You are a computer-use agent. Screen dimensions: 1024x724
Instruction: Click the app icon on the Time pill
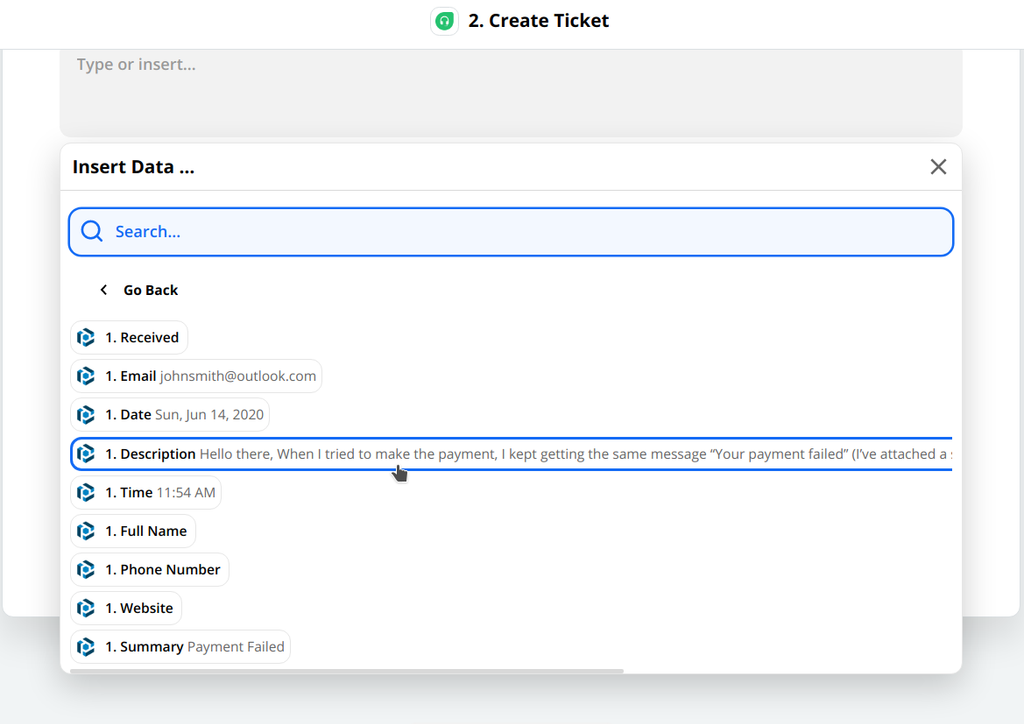pyautogui.click(x=86, y=492)
